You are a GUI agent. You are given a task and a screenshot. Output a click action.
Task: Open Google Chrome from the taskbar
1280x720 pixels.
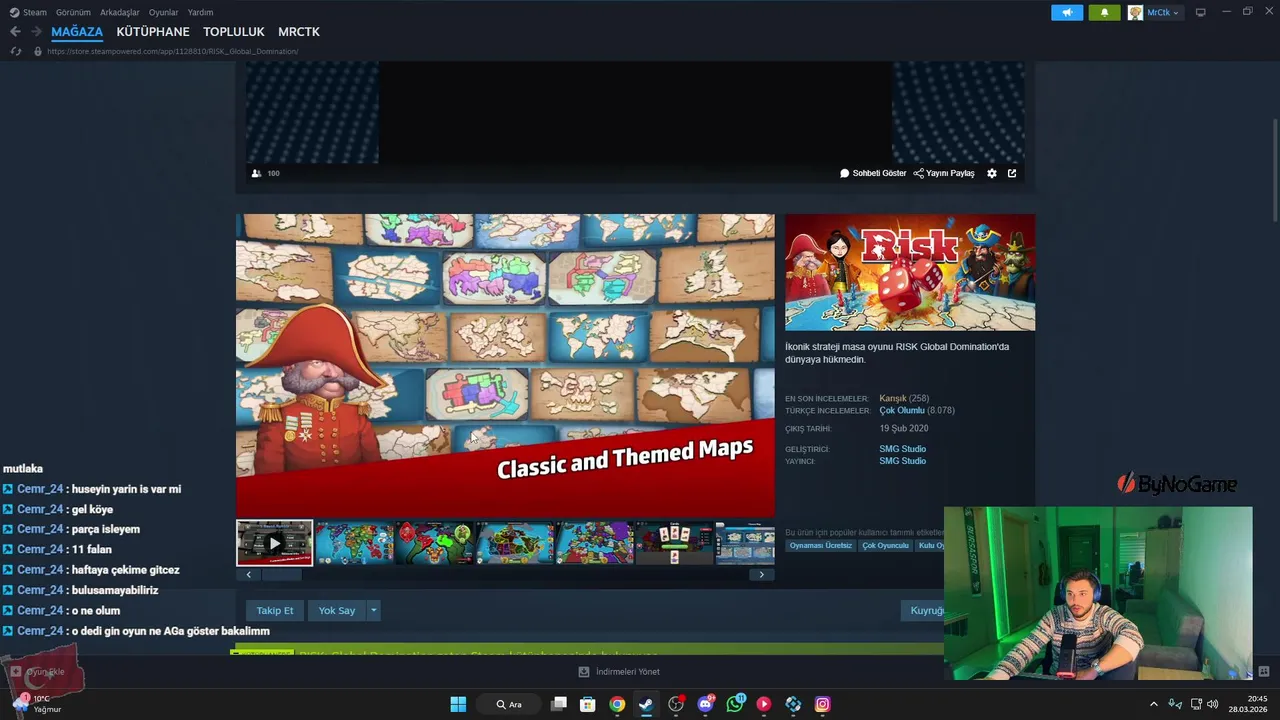(617, 704)
